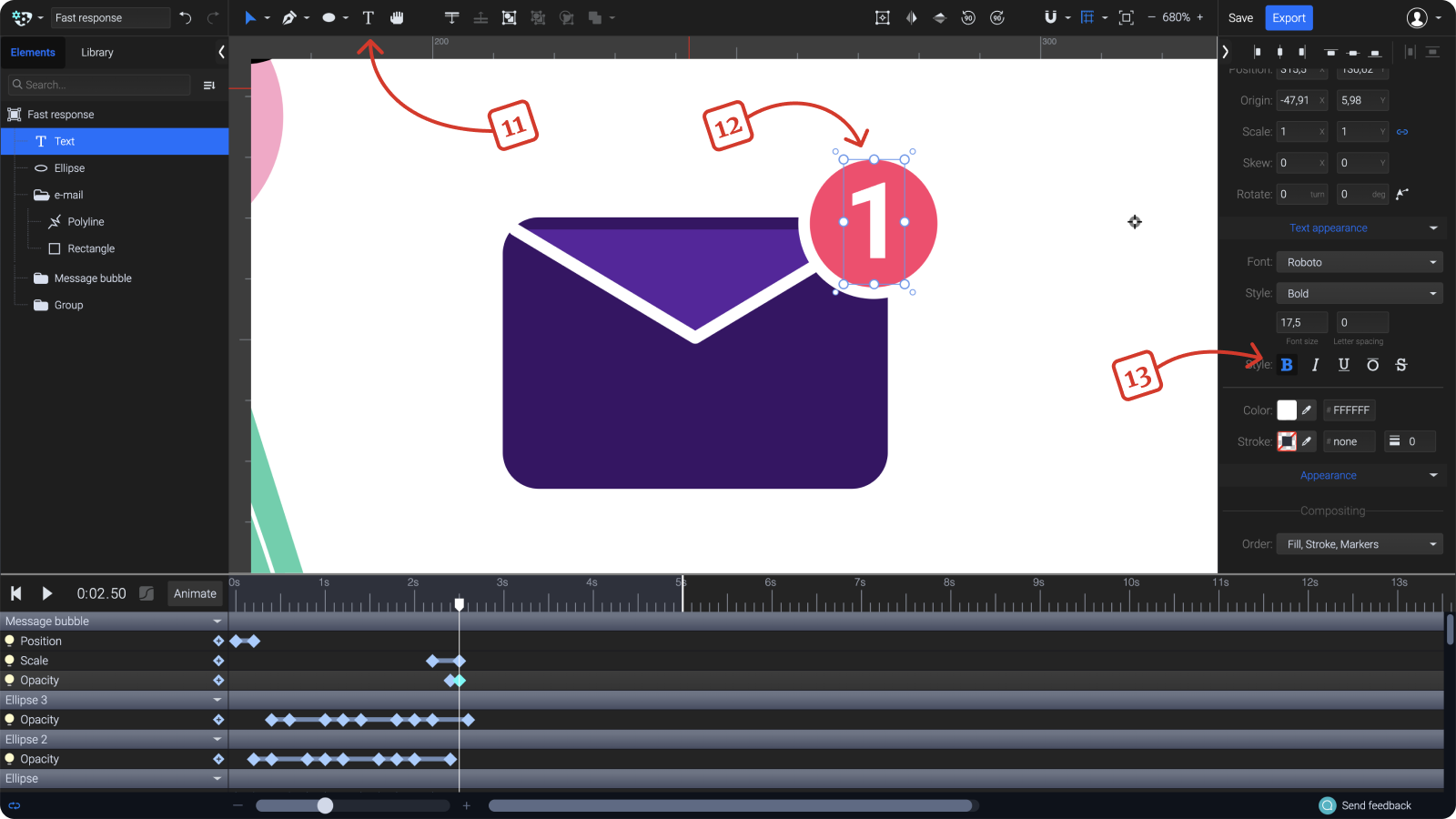Screen dimensions: 1456x819
Task: Click the Export button
Action: pyautogui.click(x=1289, y=17)
